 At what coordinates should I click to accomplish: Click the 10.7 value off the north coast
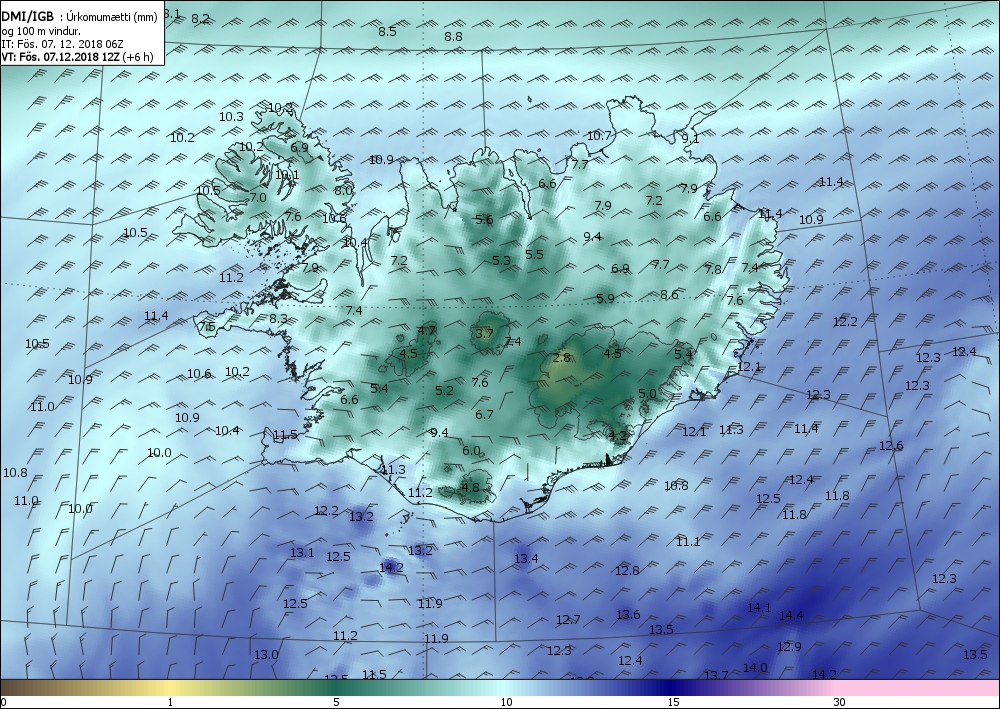[599, 135]
